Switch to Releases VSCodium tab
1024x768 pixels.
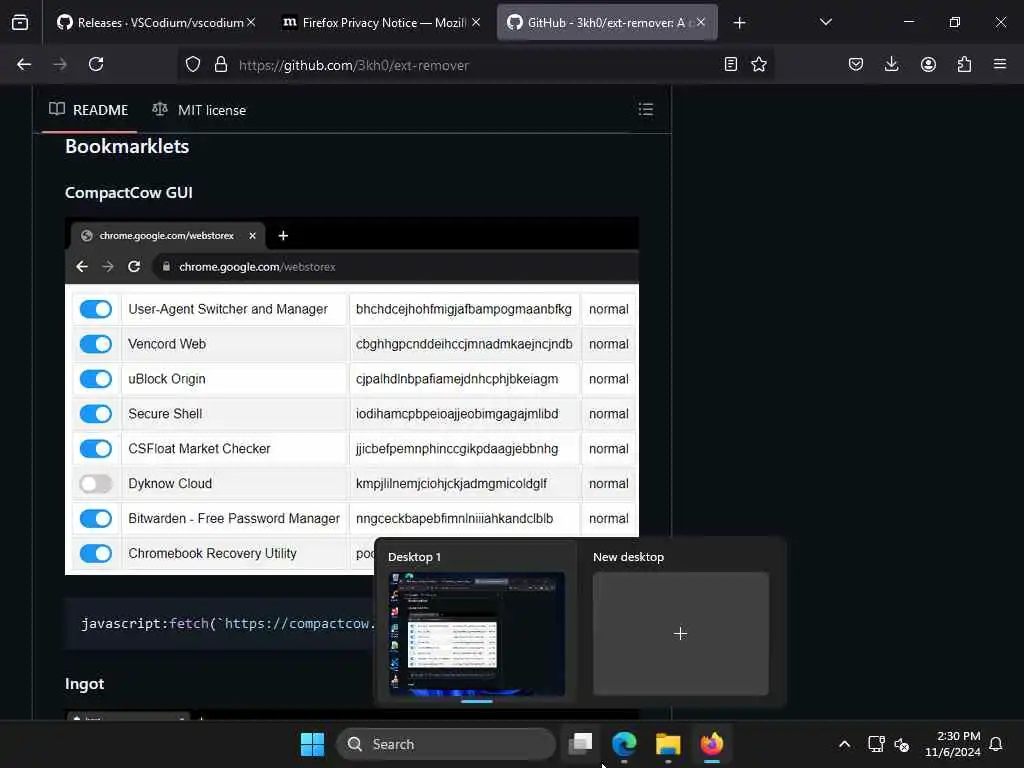[157, 23]
